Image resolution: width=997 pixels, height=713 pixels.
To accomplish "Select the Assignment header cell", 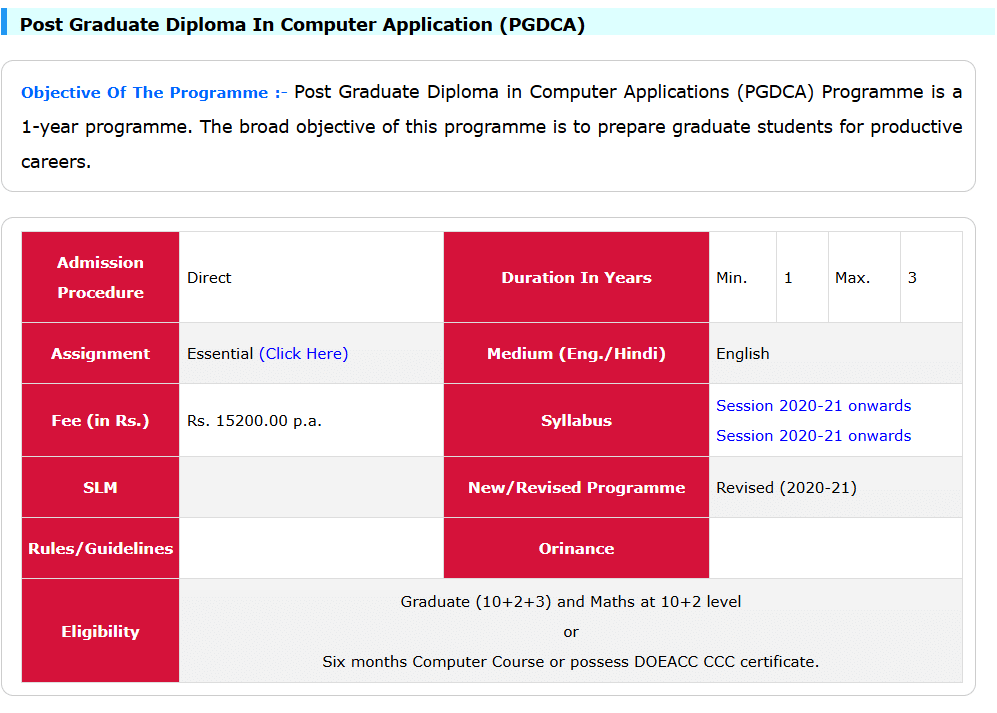I will (x=100, y=353).
